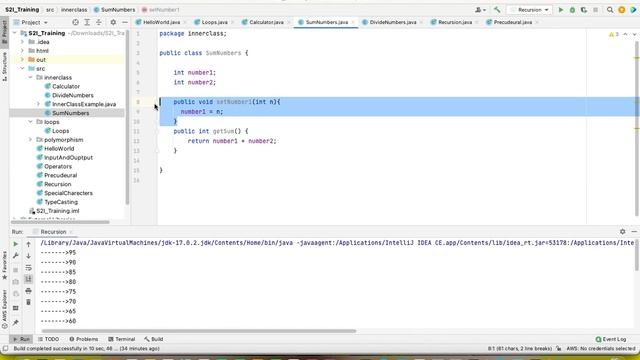The height and width of the screenshot is (360, 640).
Task: Open the Problems tool window
Action: pyautogui.click(x=84, y=339)
